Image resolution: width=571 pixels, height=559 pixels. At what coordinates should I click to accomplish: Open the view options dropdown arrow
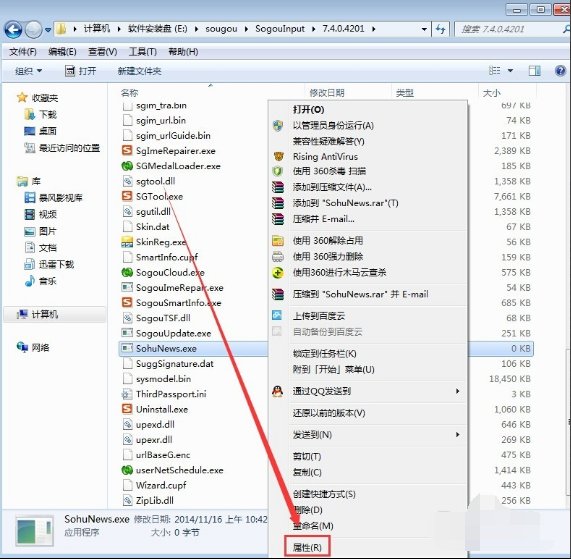coord(510,70)
